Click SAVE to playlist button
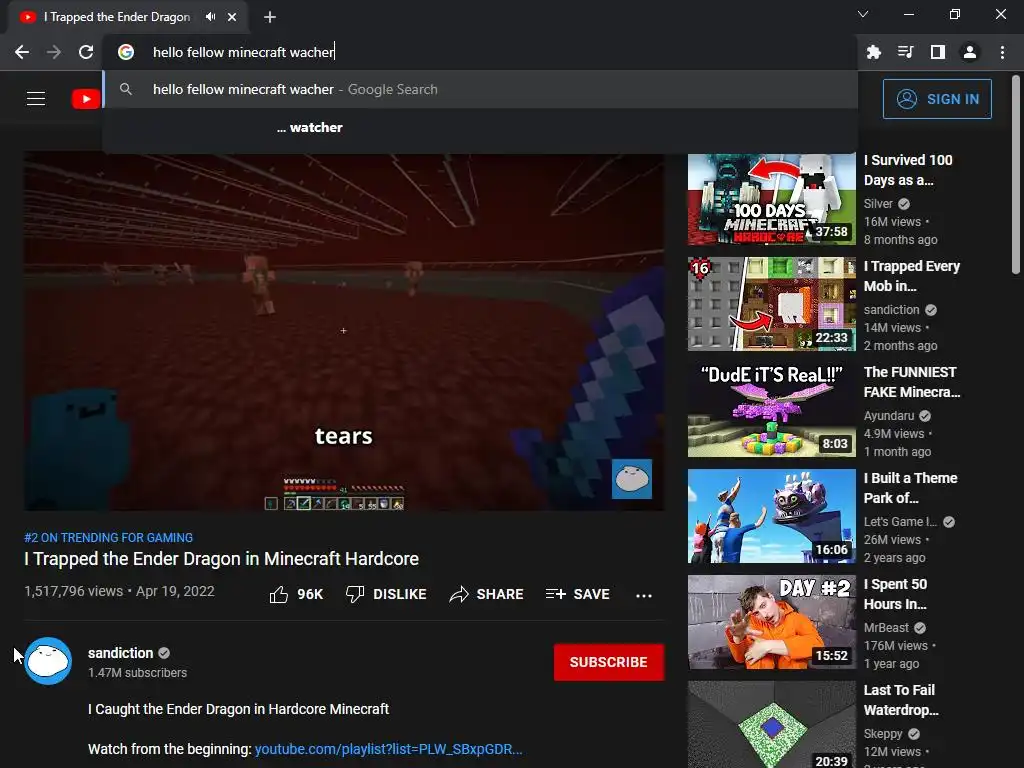Viewport: 1024px width, 768px height. pos(578,594)
